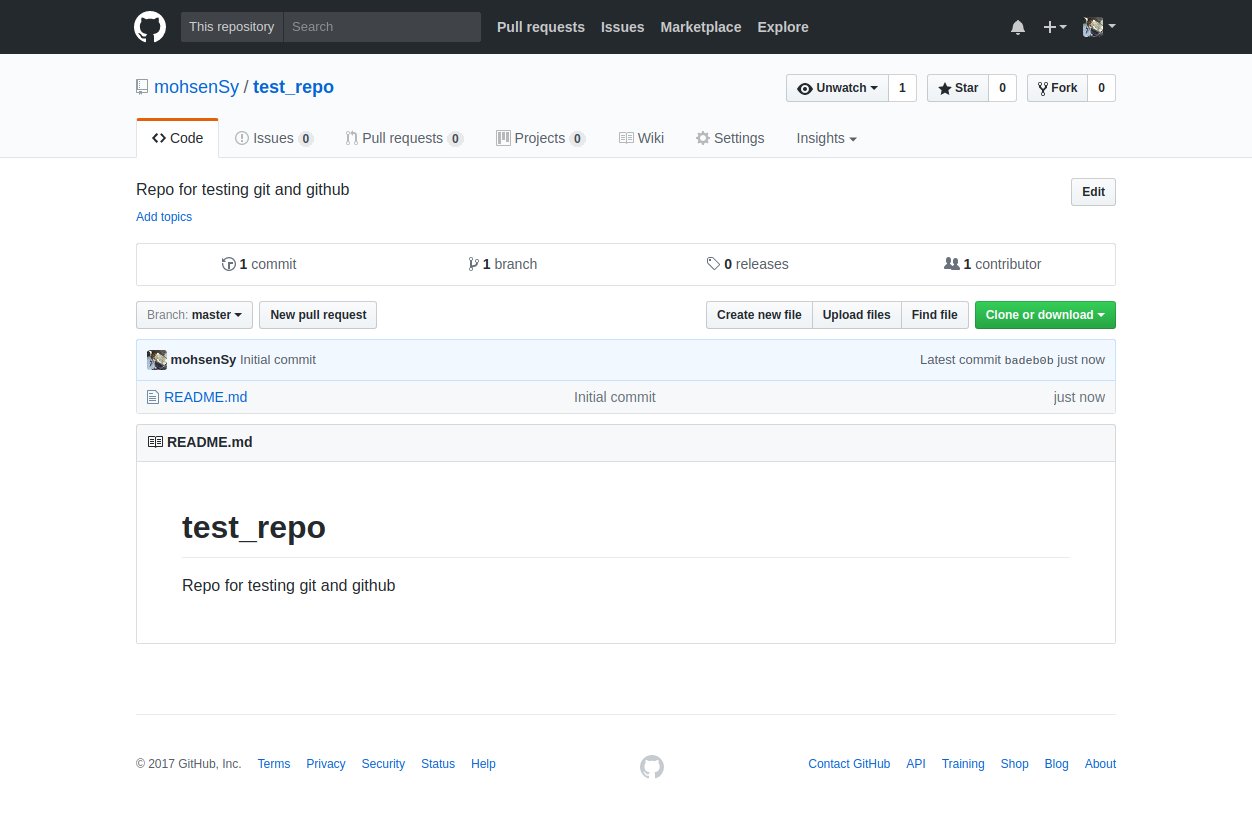Open the Help footer link
1252x821 pixels.
pyautogui.click(x=483, y=764)
